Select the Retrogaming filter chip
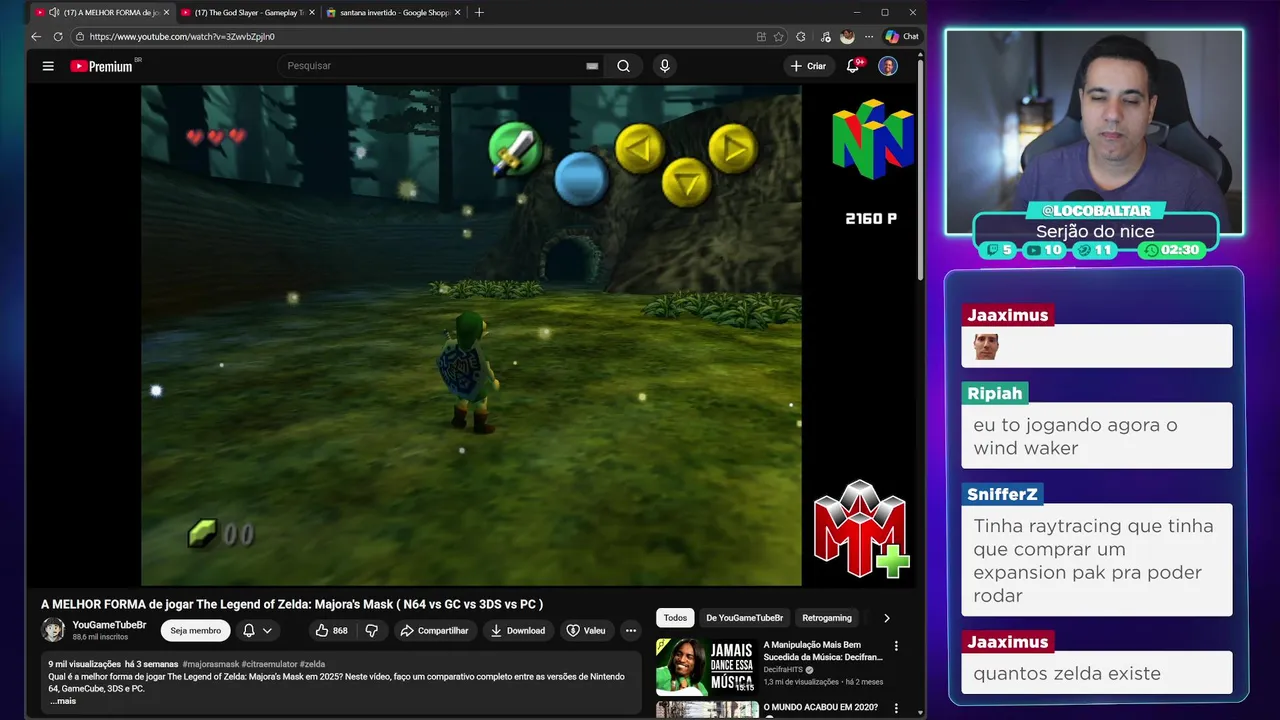 coord(827,618)
